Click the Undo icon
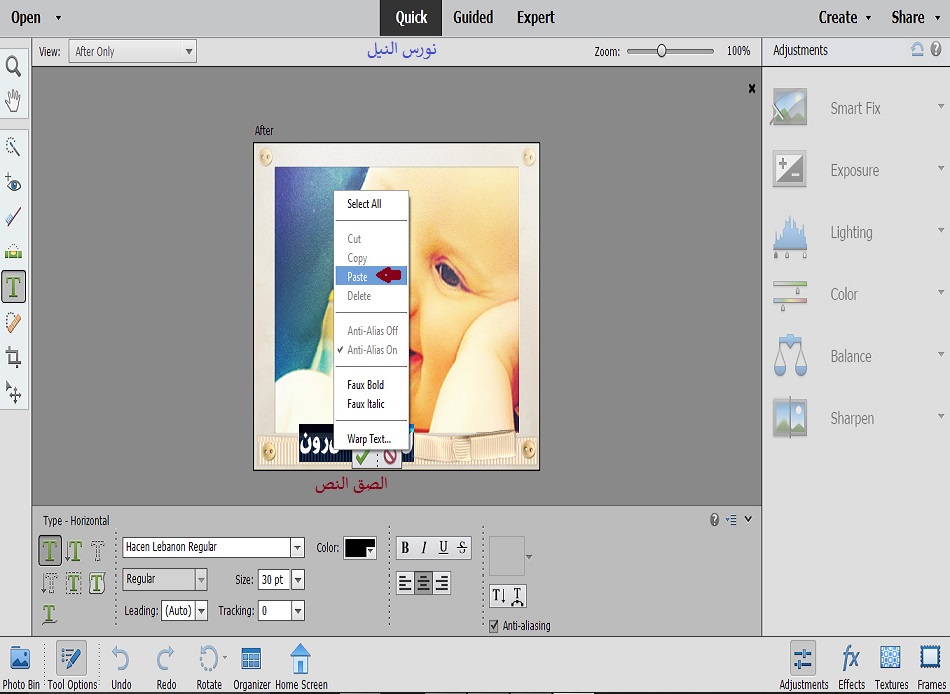This screenshot has width=950, height=694. coord(121,659)
